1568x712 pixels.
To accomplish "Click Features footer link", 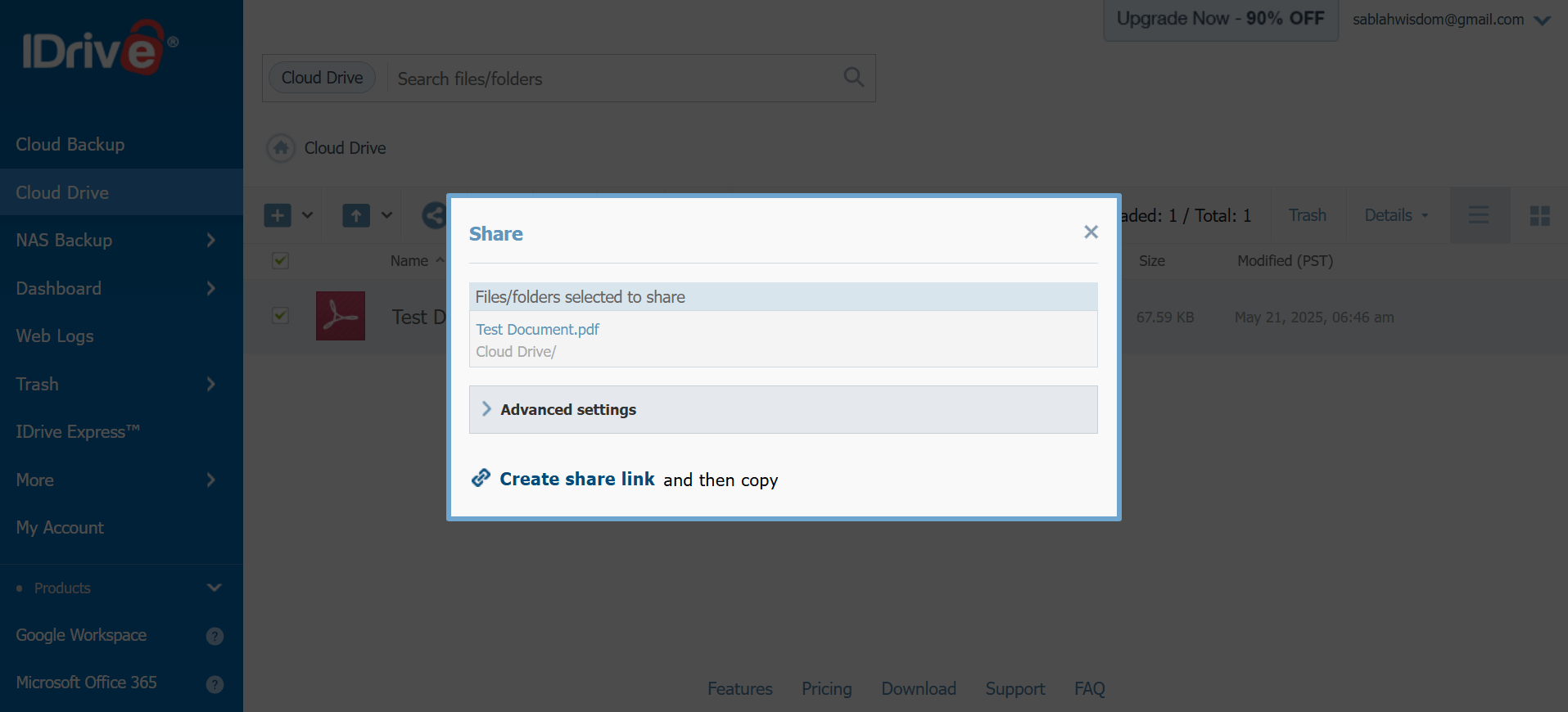I will point(739,689).
